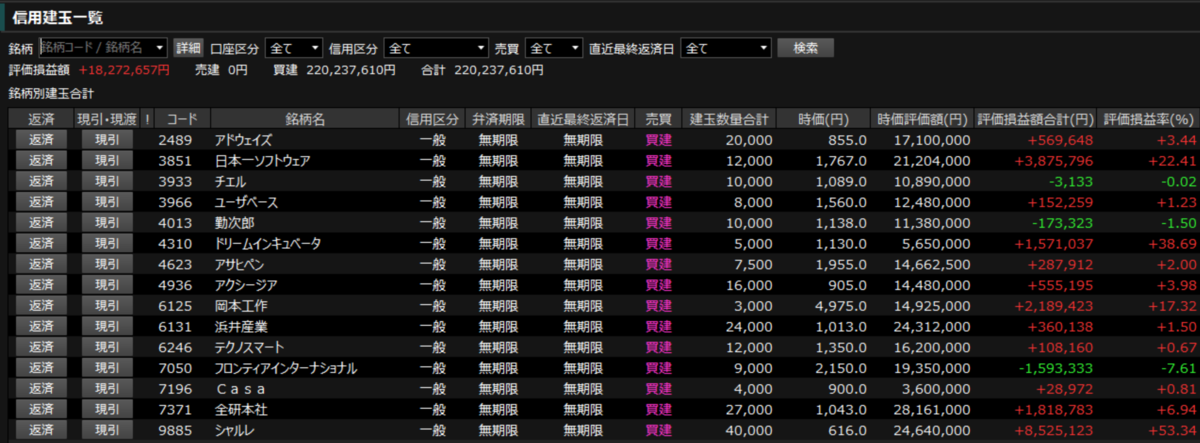Click the 40,000 quantity for シャルレ
Image resolution: width=1200 pixels, height=443 pixels.
tap(750, 430)
